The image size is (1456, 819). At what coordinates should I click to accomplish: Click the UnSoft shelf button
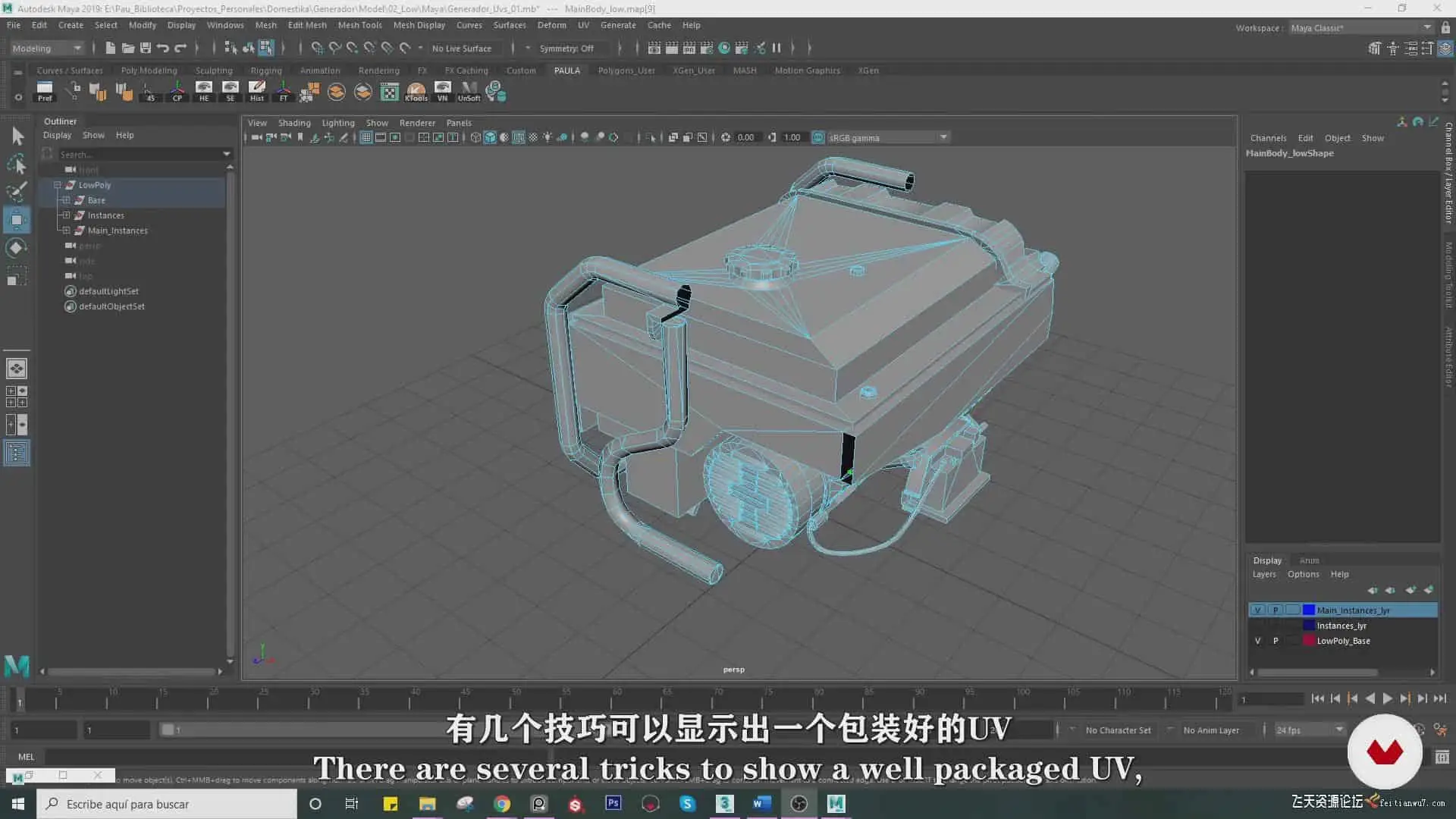[x=469, y=92]
